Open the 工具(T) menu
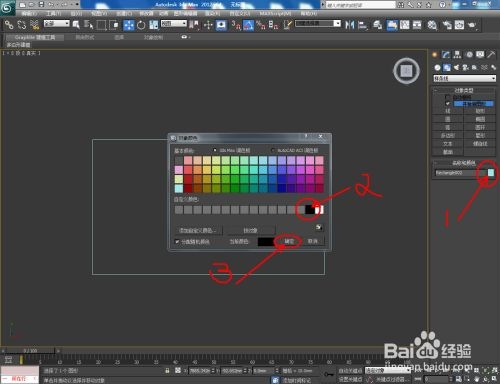Screen dimensions: 500x384 pos(54,14)
